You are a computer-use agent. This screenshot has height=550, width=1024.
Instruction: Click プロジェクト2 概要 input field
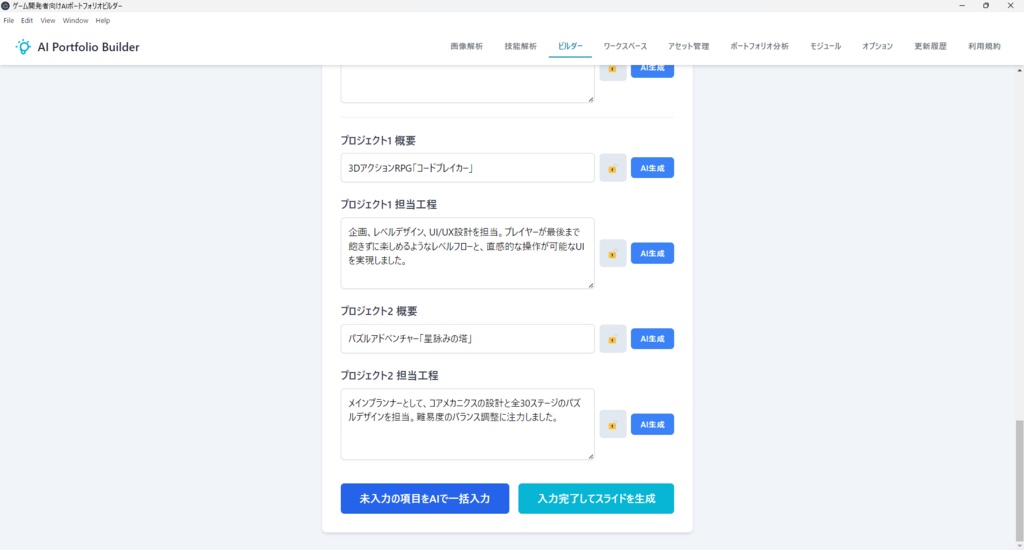click(468, 339)
